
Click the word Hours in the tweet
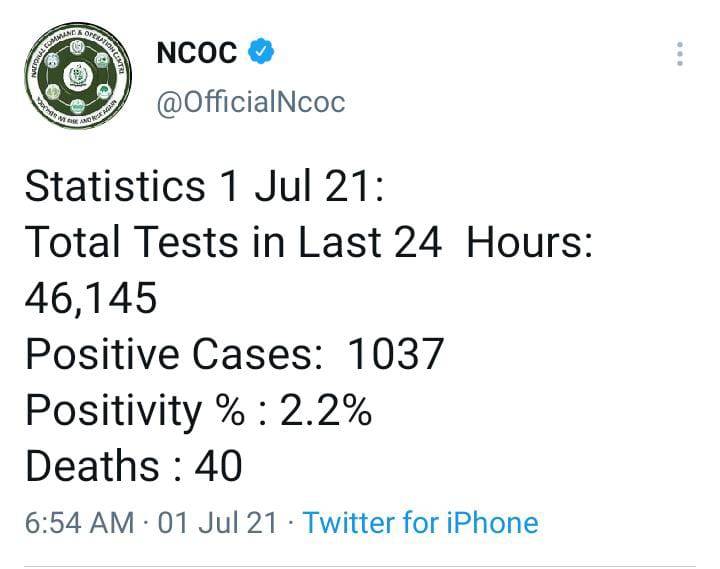pos(529,242)
